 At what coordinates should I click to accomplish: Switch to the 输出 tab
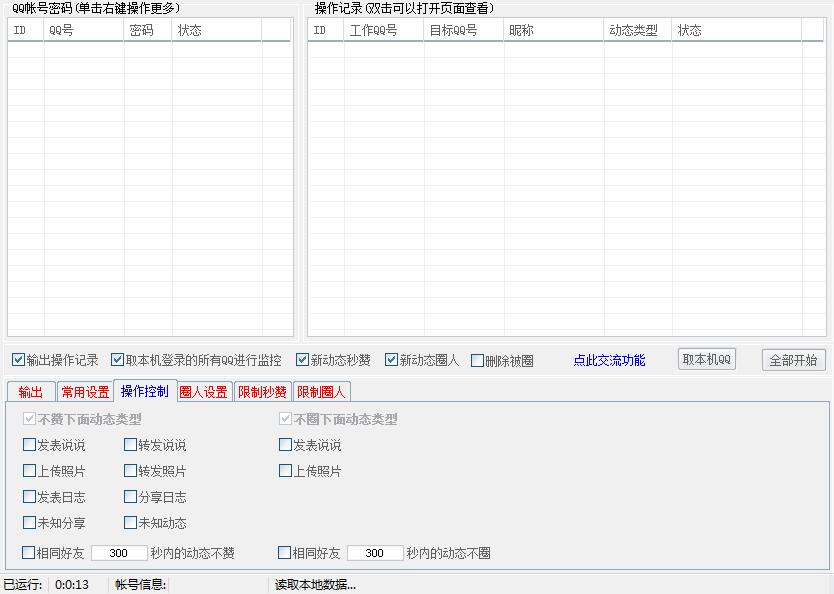[x=31, y=392]
